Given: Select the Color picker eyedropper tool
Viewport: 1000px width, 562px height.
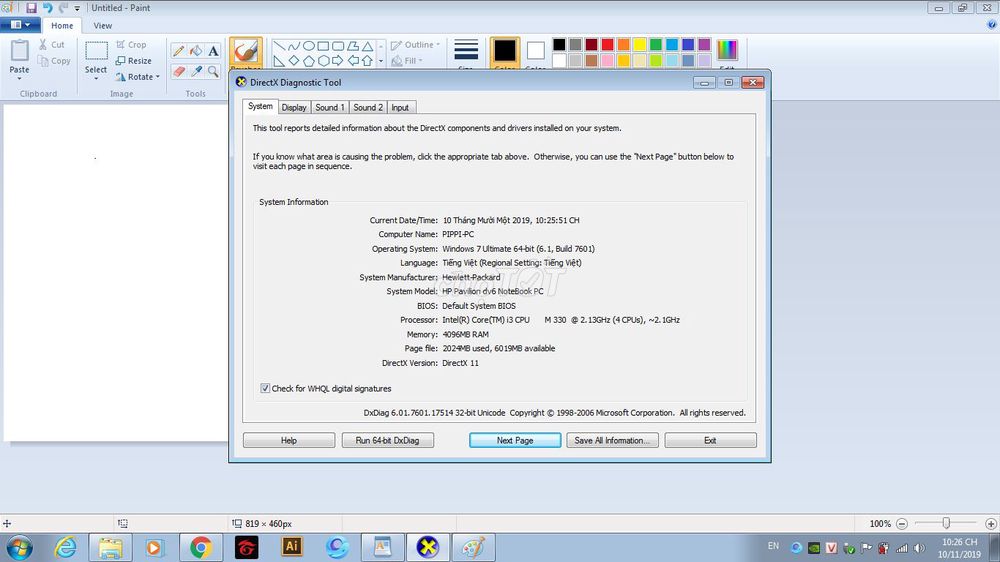Looking at the screenshot, I should pos(196,71).
